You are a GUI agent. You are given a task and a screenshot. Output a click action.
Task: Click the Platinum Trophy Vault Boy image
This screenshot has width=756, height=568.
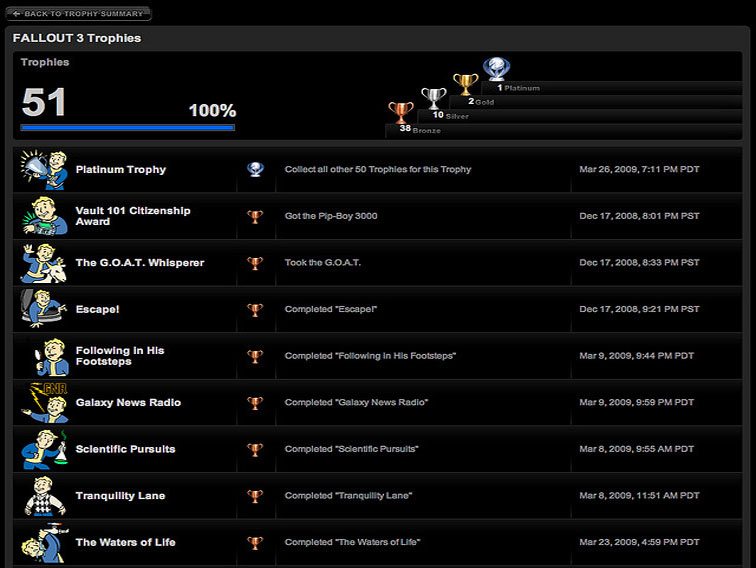44,169
